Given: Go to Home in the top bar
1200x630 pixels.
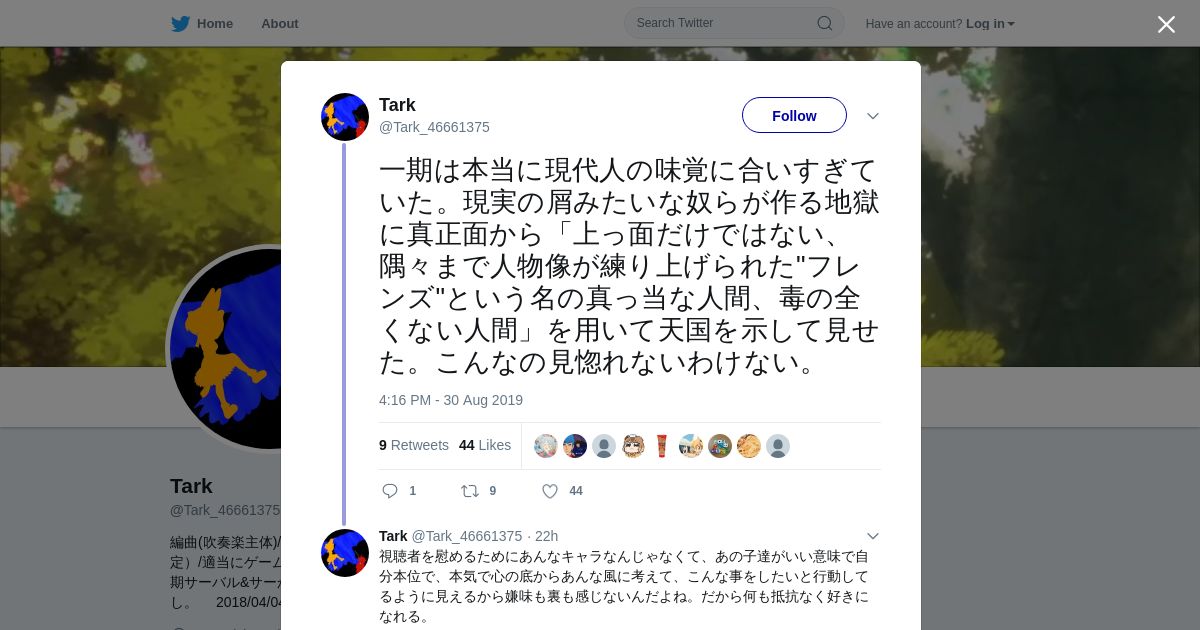Looking at the screenshot, I should click(215, 24).
